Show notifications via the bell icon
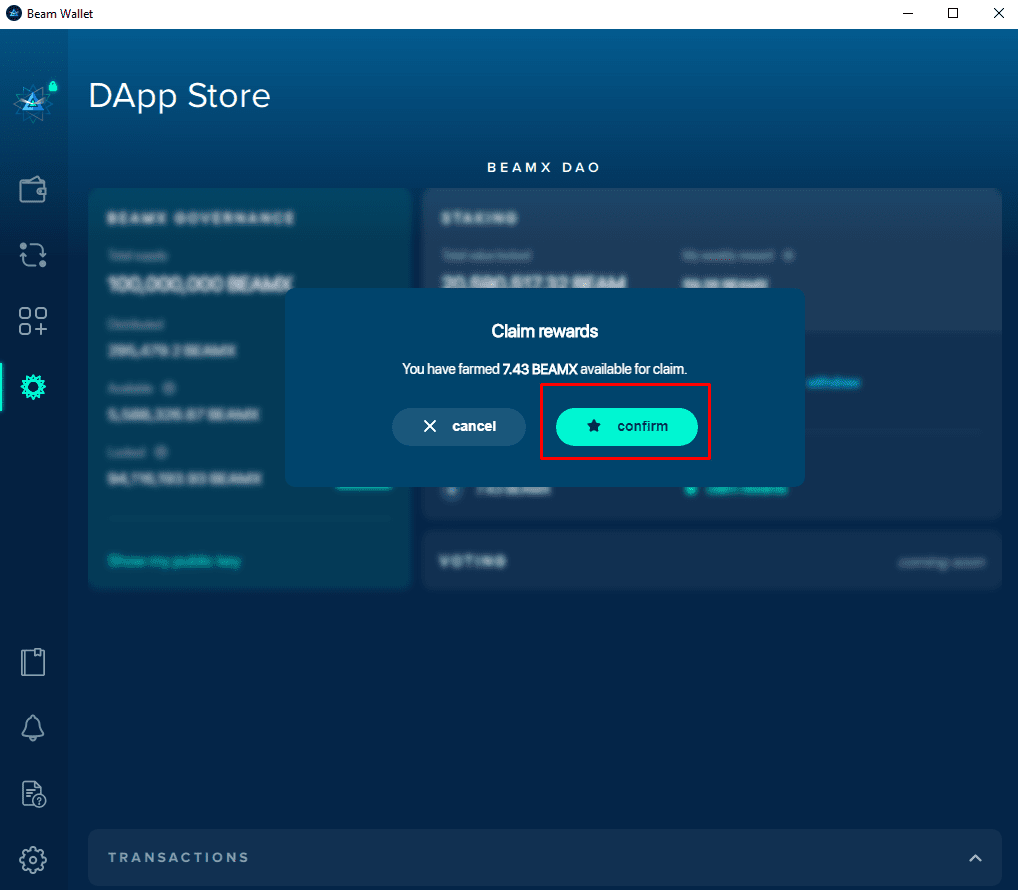This screenshot has height=890, width=1018. coord(33,728)
